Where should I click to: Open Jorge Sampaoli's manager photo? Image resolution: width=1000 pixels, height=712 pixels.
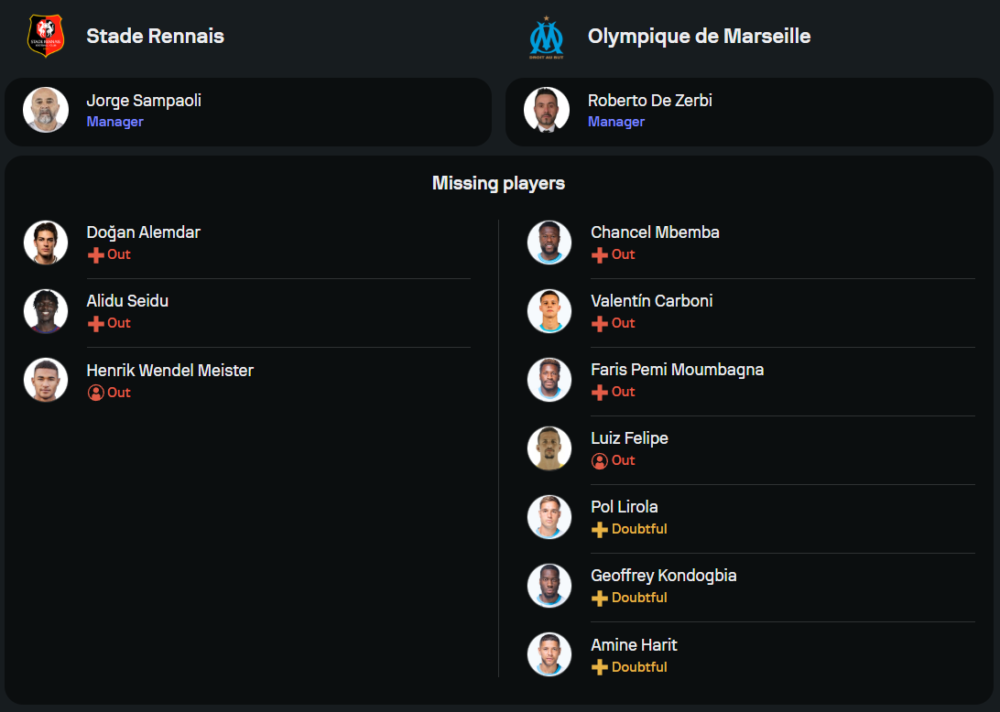[x=45, y=110]
